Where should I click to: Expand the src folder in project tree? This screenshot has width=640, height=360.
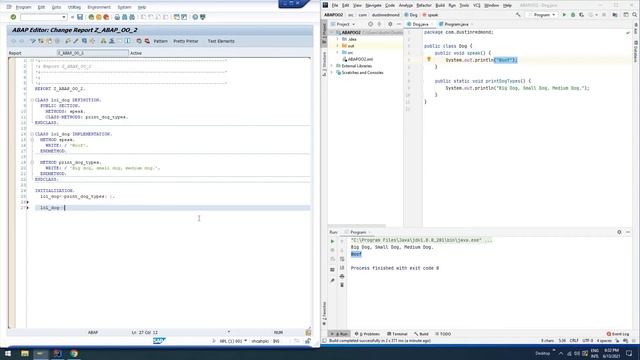(338, 53)
